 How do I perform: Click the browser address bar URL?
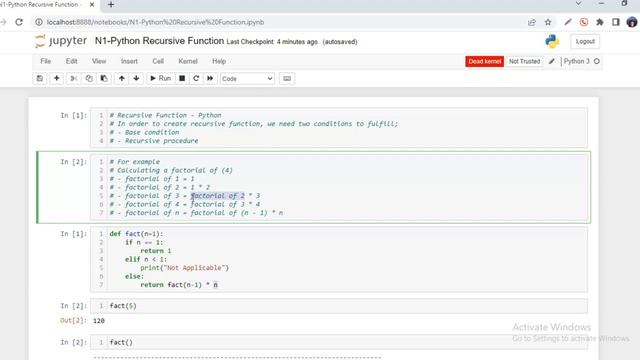156,22
